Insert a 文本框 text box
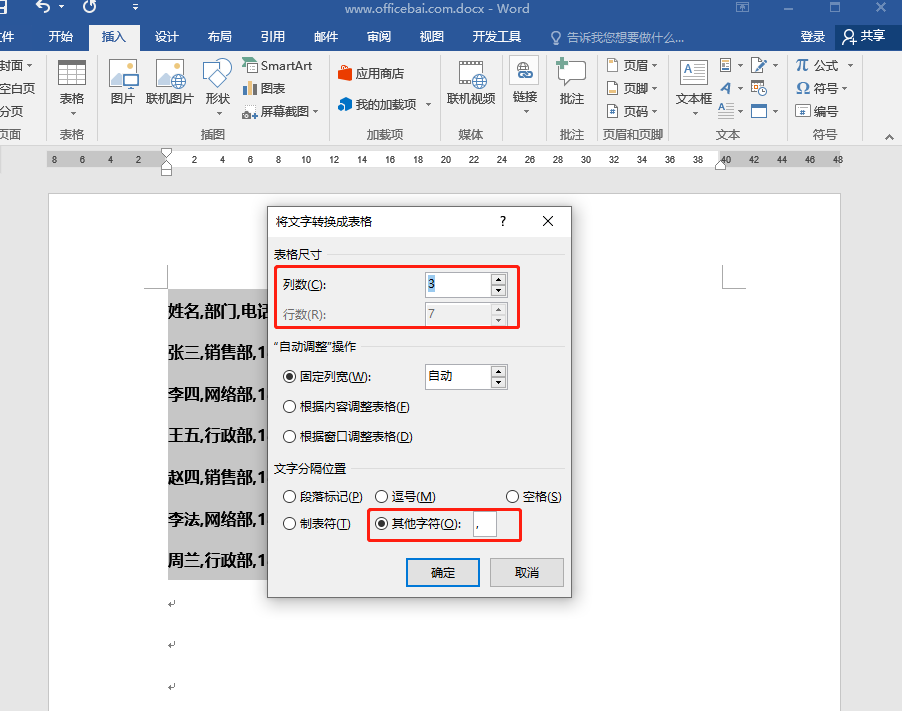 pyautogui.click(x=694, y=86)
